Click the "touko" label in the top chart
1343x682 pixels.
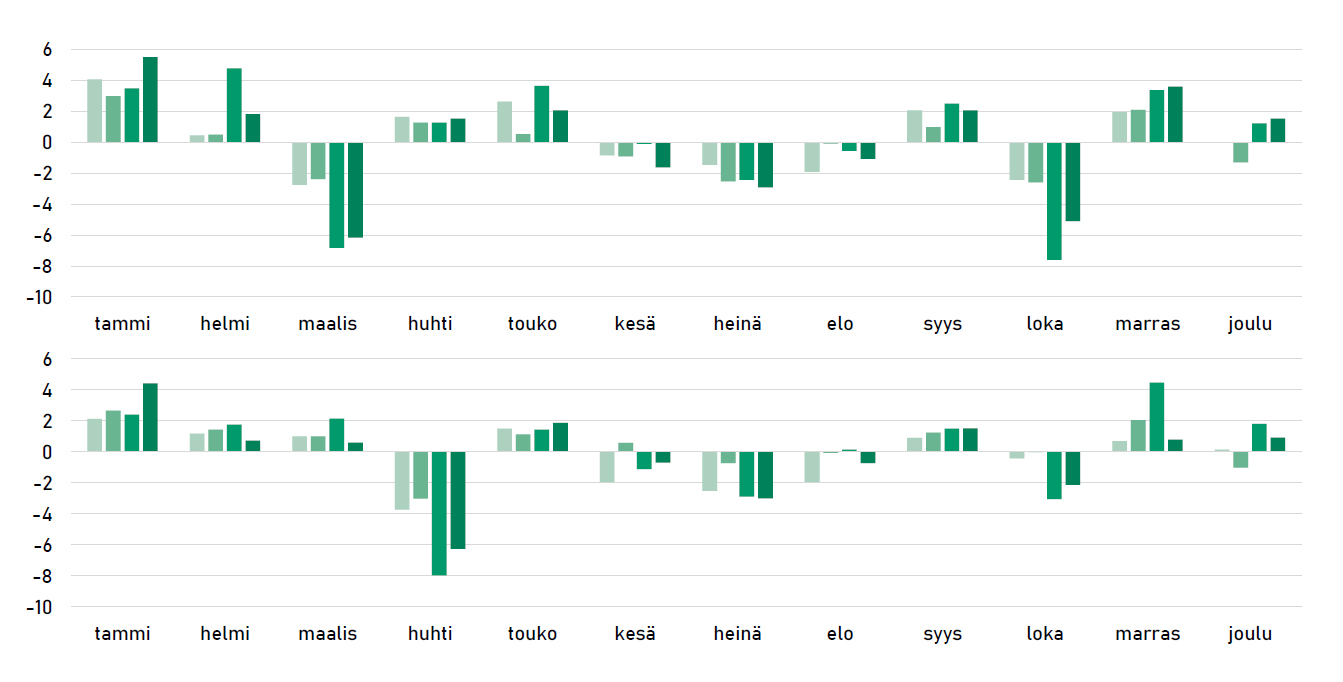532,324
